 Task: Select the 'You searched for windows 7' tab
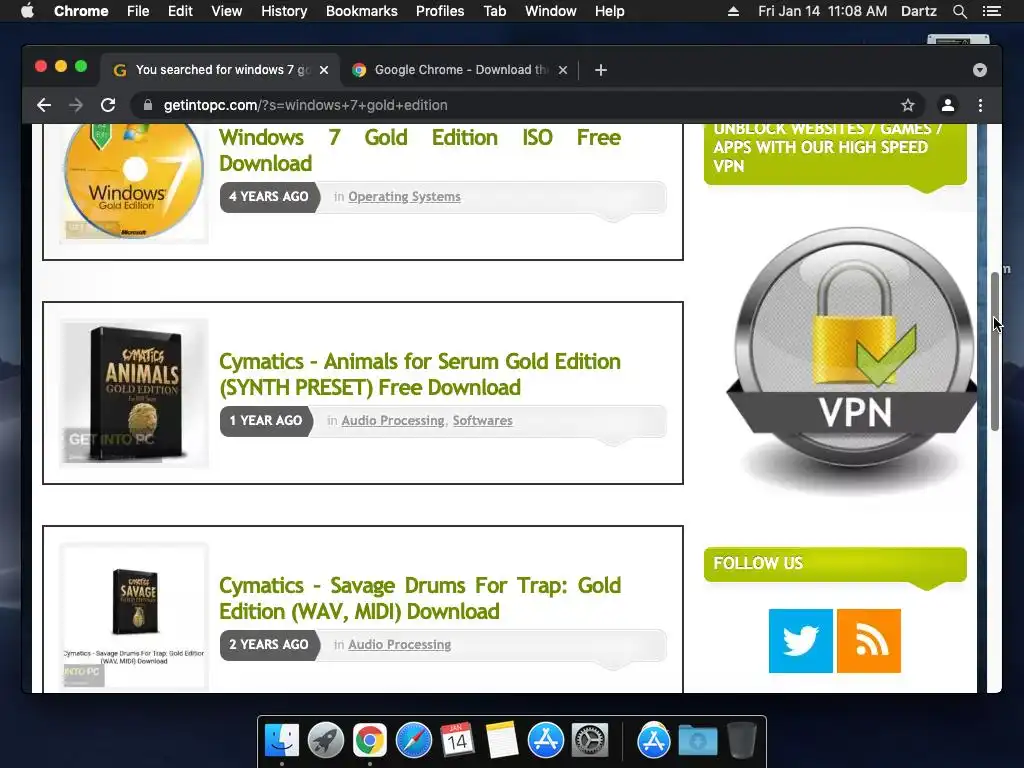[221, 70]
